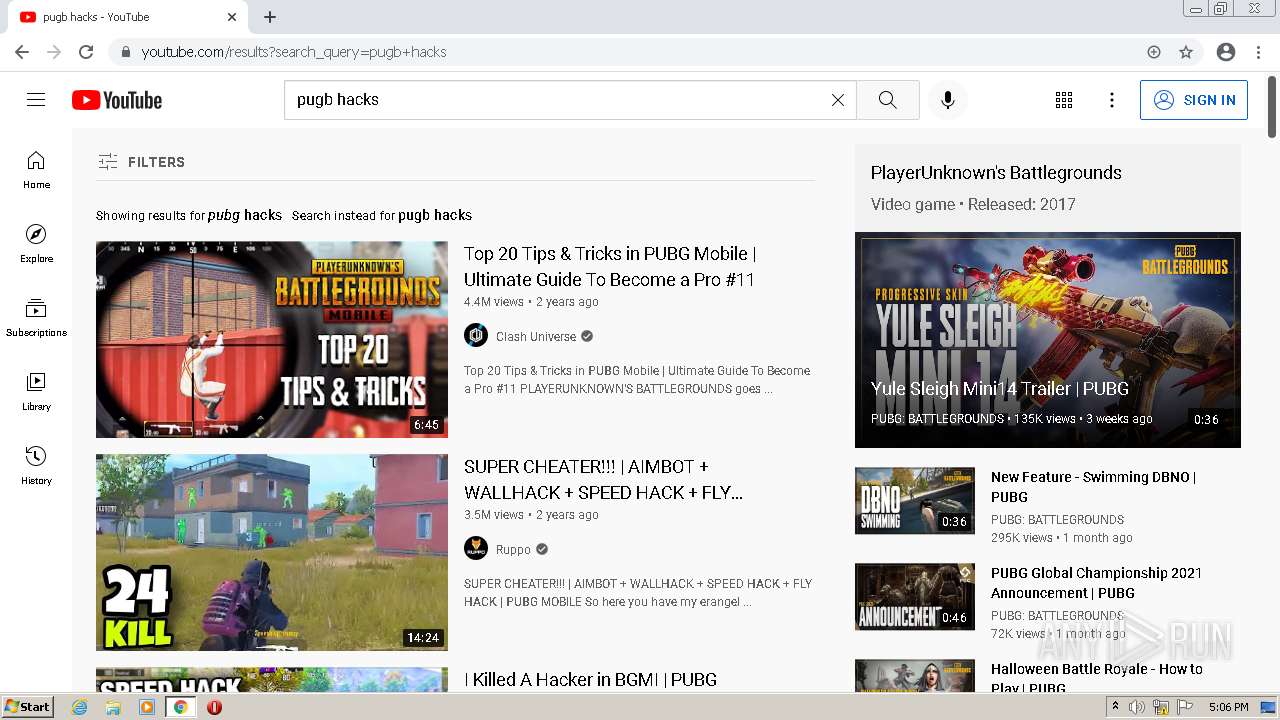This screenshot has width=1280, height=720.
Task: Open media player taskbar icon
Action: [x=147, y=707]
